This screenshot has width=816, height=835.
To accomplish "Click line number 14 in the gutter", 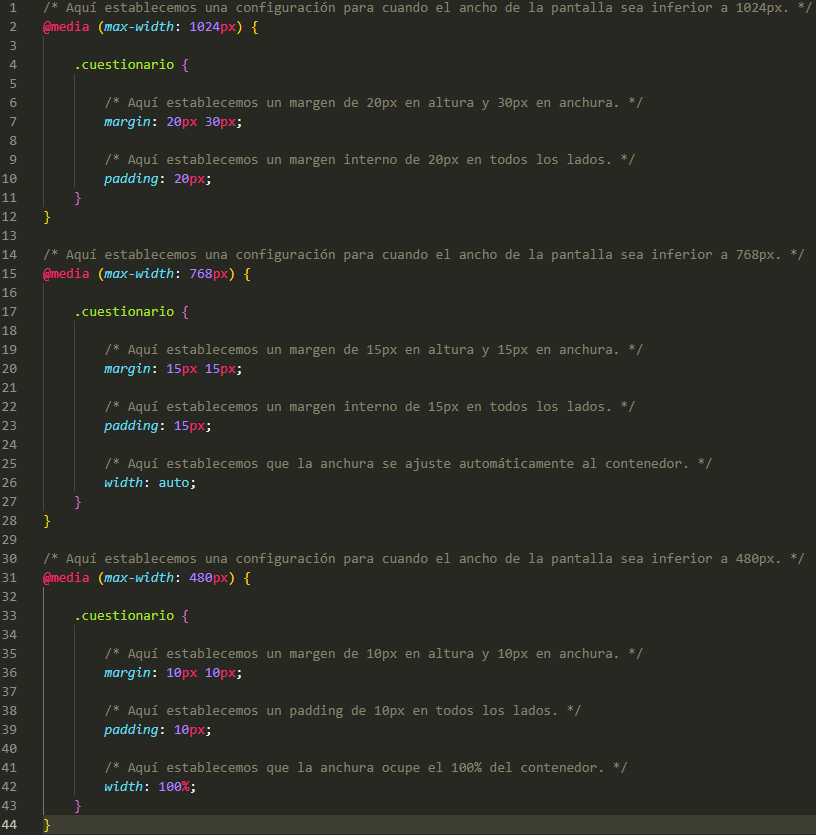I will (x=9, y=255).
